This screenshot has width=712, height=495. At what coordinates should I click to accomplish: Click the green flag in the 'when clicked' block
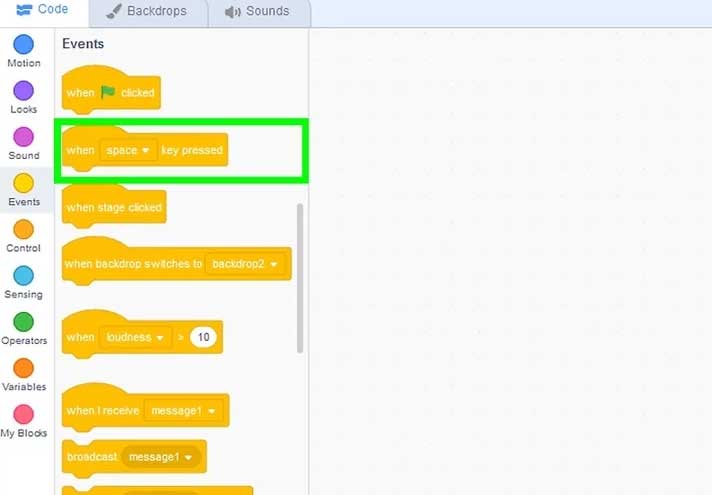[108, 92]
